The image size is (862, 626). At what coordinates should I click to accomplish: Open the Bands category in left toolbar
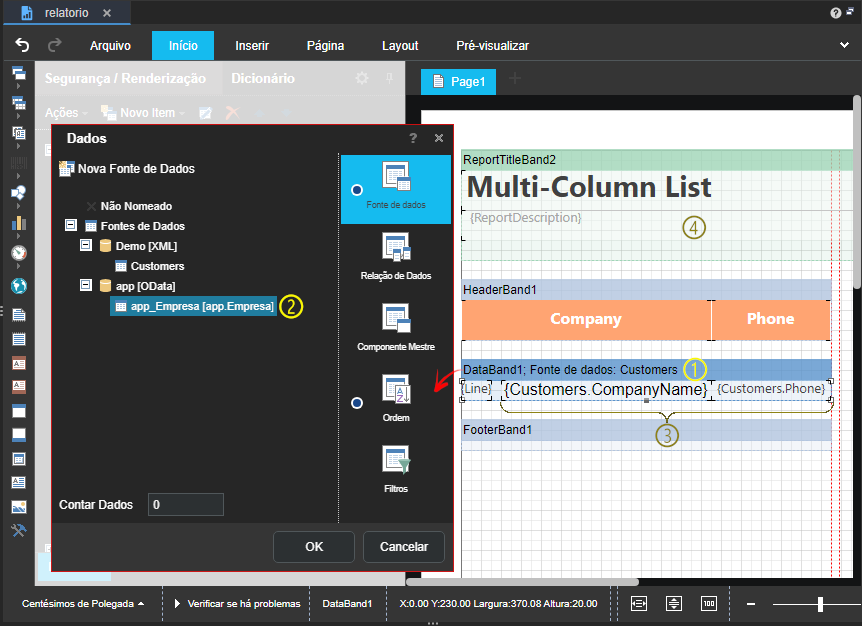tap(19, 73)
